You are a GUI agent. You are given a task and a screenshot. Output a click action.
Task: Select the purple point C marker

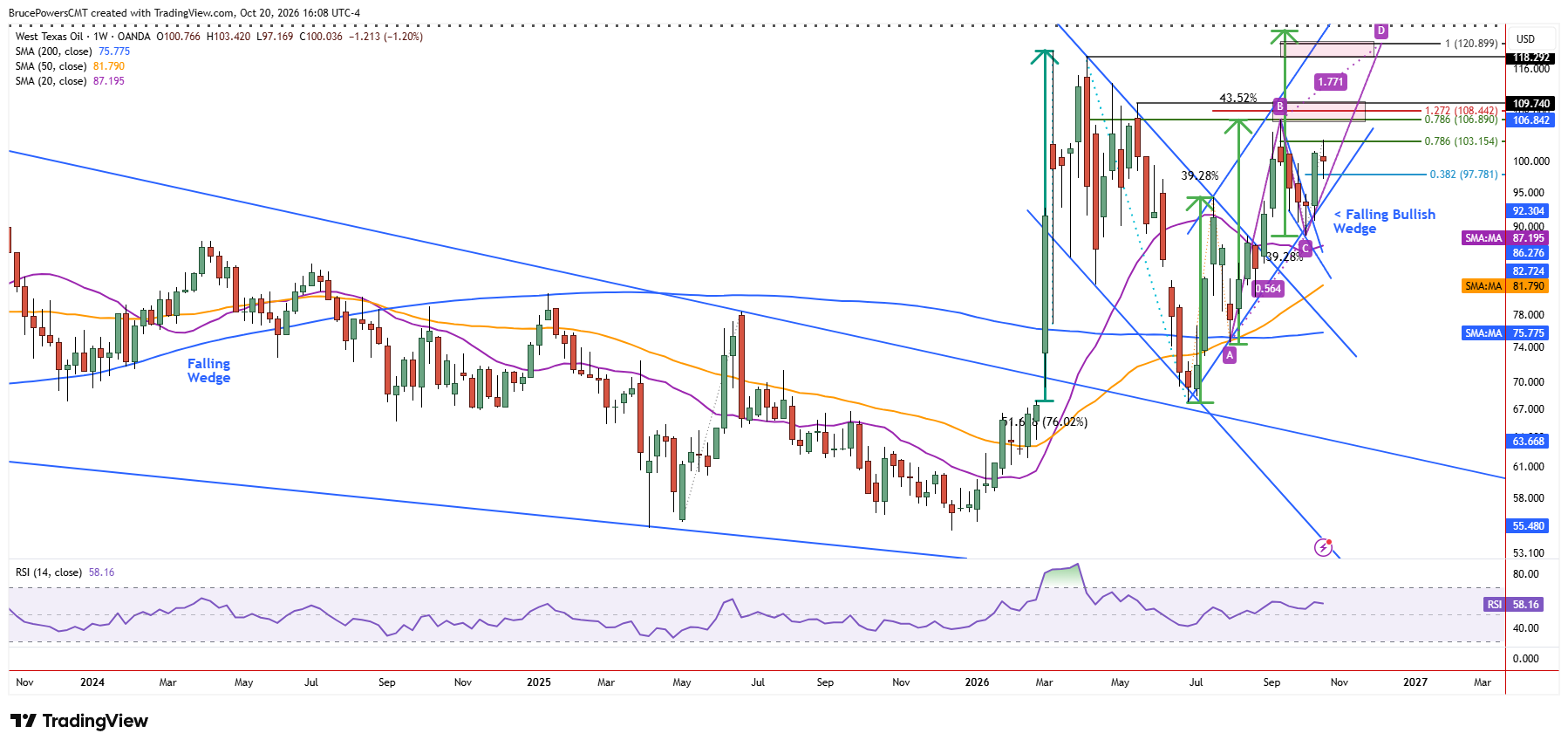tap(1305, 249)
